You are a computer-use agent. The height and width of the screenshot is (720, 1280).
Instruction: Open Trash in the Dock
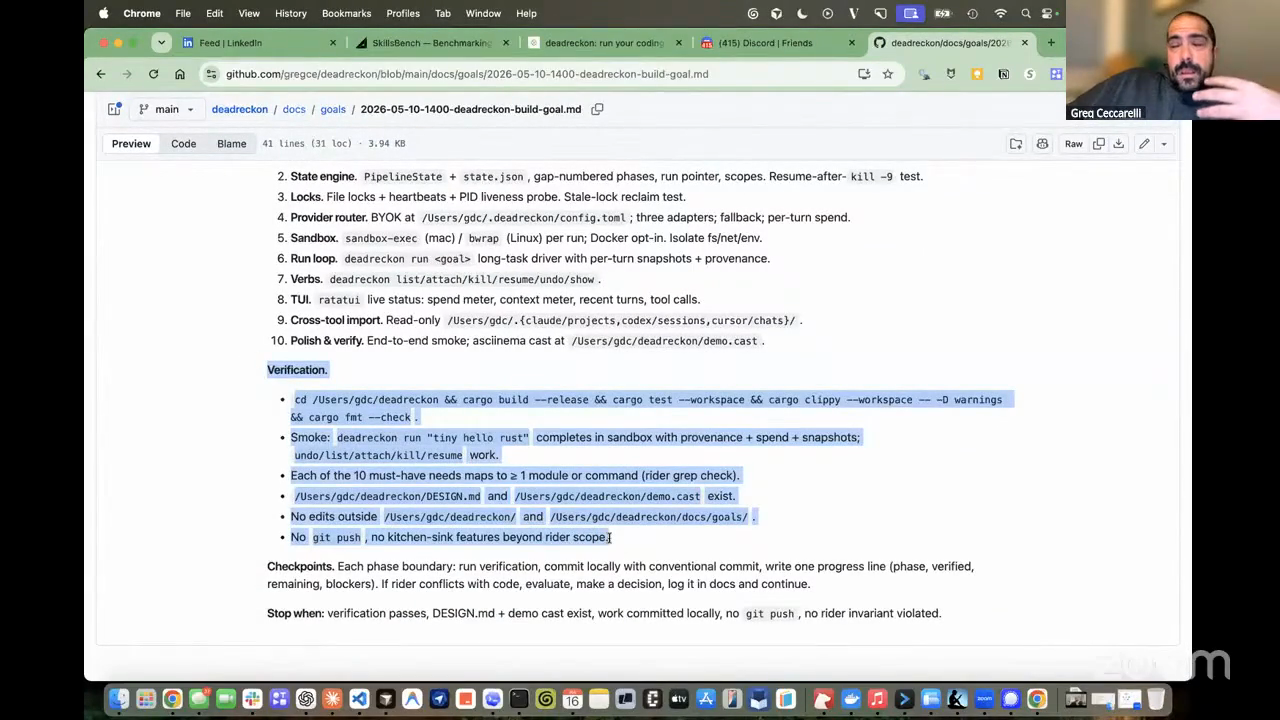point(1156,699)
